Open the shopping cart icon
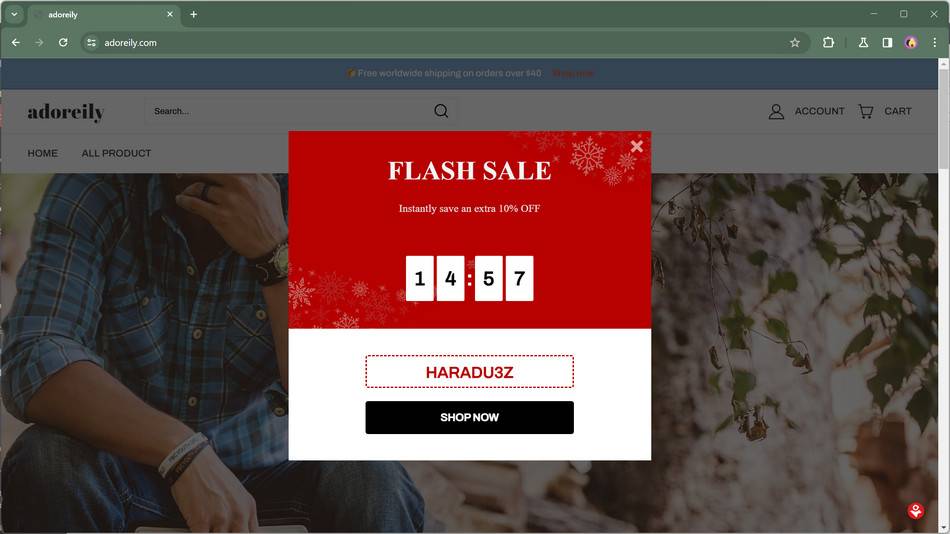The height and width of the screenshot is (534, 950). pos(866,112)
